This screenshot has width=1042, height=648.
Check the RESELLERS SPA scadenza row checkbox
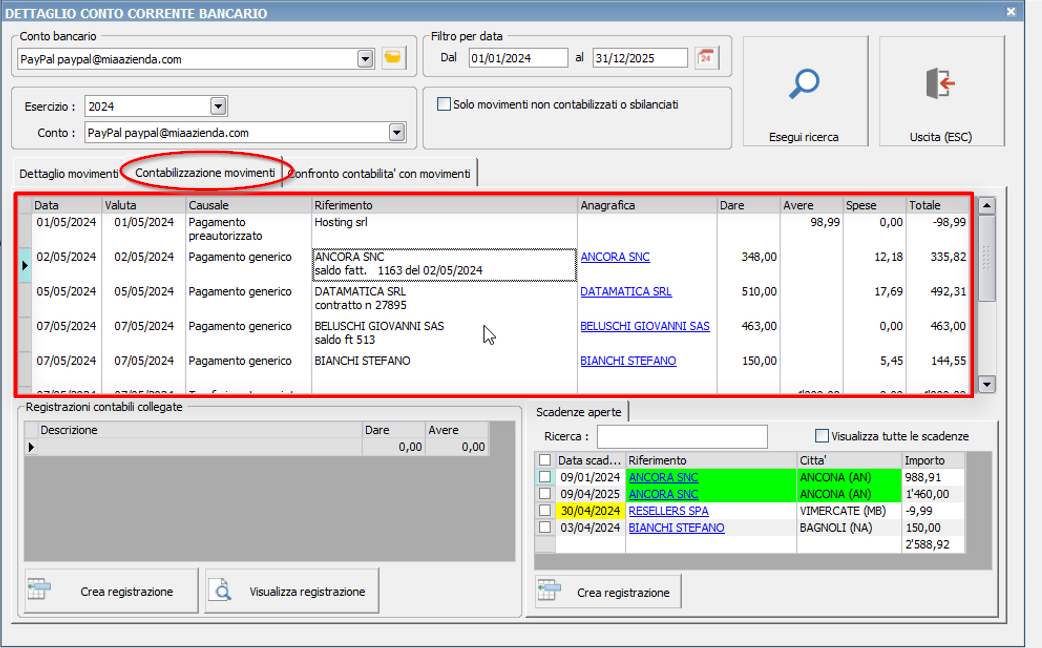pos(545,511)
